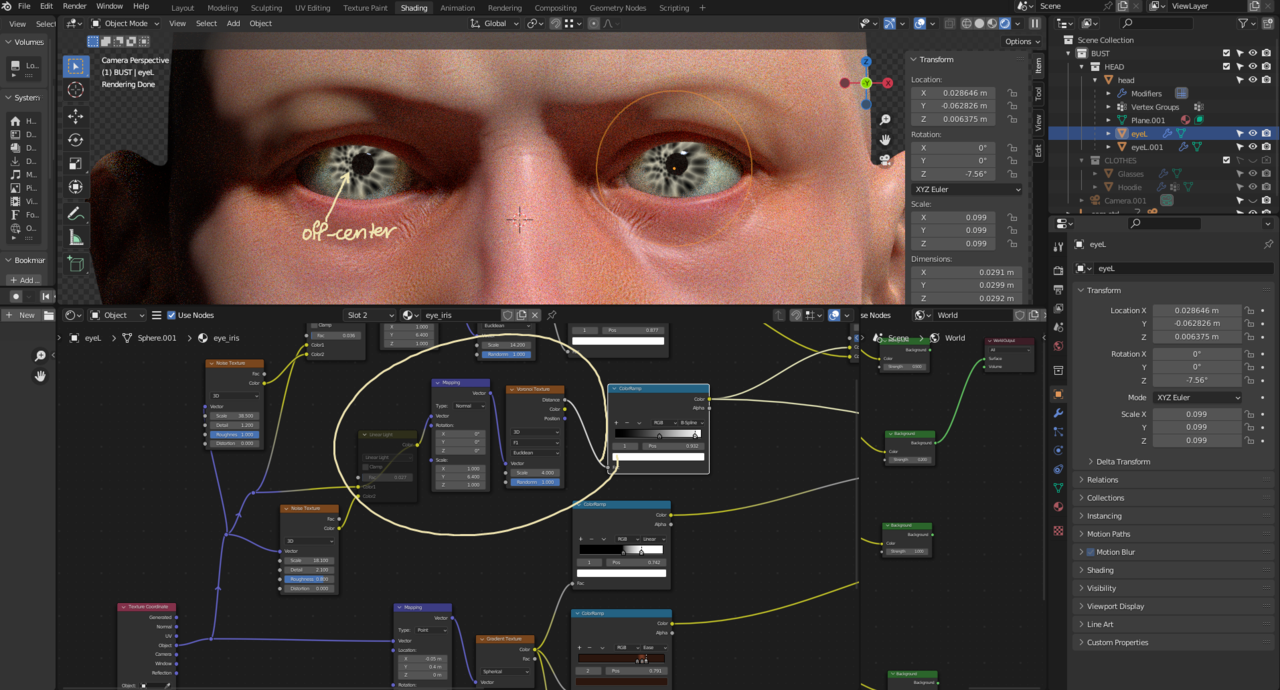The image size is (1280, 690).
Task: Expand the Viewport Display panel
Action: (x=1115, y=606)
